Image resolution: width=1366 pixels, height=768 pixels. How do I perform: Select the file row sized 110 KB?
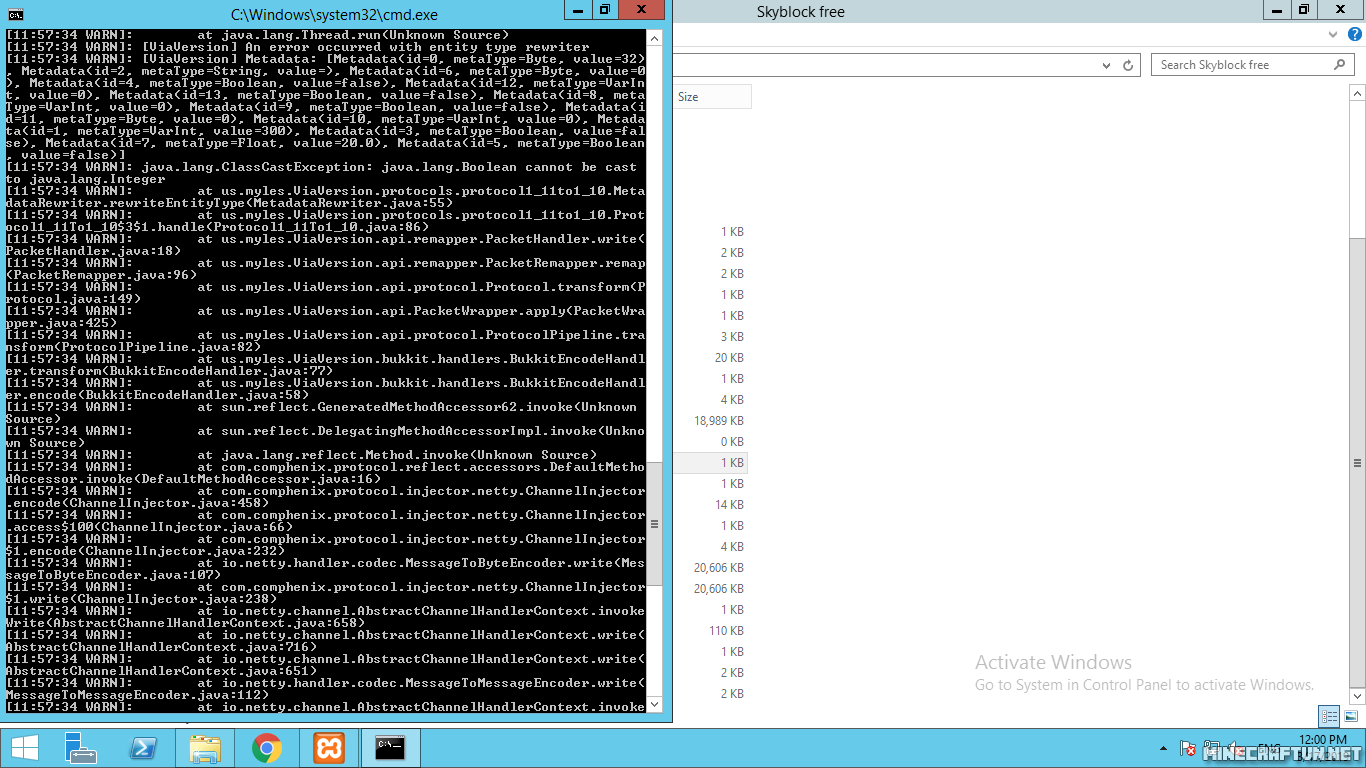point(710,631)
